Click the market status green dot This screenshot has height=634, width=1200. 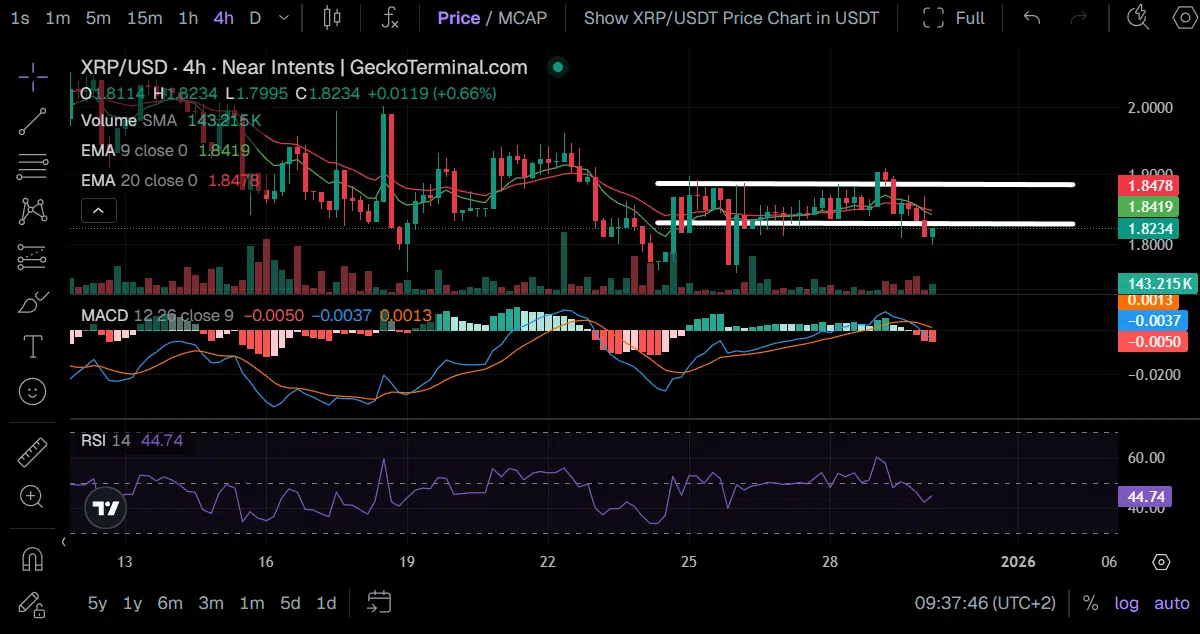point(558,67)
